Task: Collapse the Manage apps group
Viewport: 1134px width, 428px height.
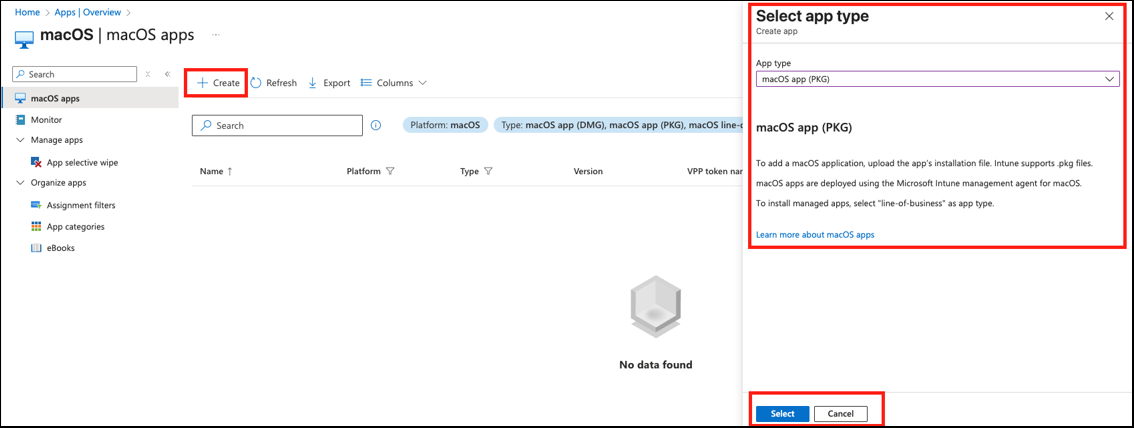Action: pyautogui.click(x=21, y=140)
